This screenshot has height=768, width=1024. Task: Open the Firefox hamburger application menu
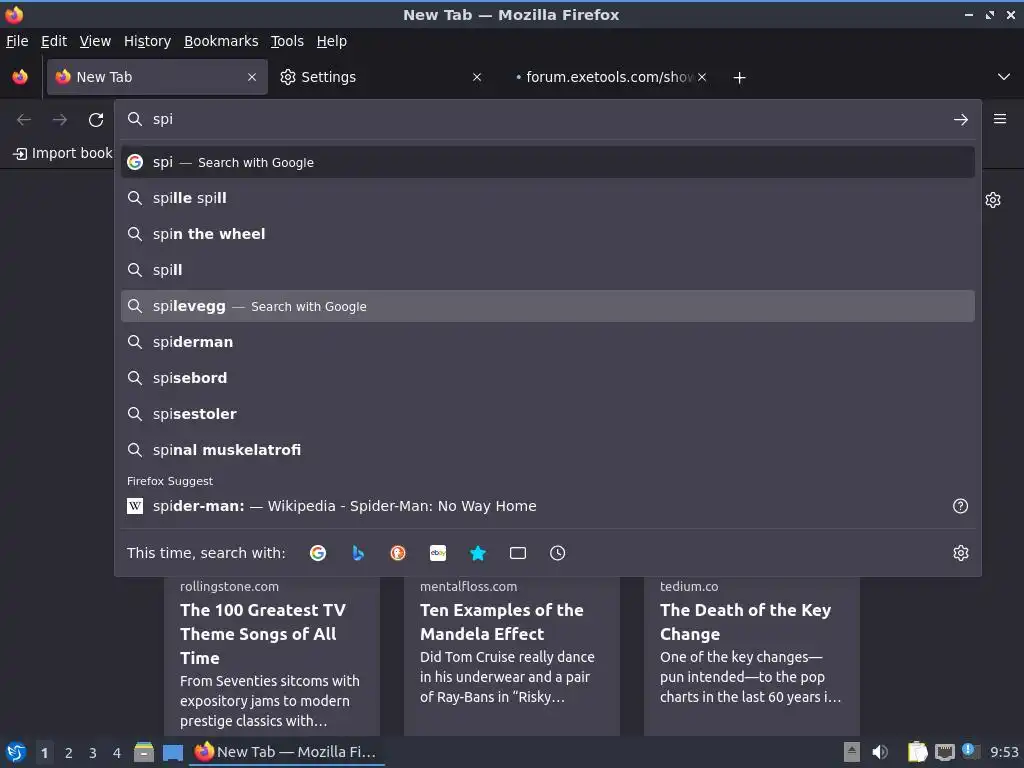point(1000,119)
